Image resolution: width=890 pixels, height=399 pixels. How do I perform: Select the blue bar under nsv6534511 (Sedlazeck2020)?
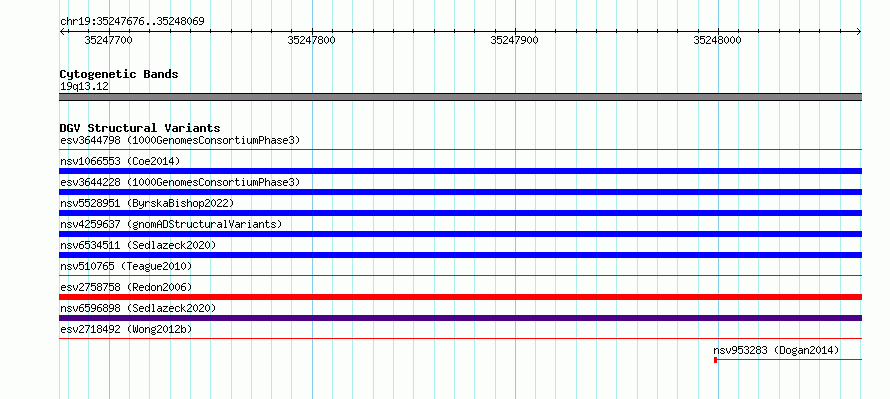click(460, 255)
